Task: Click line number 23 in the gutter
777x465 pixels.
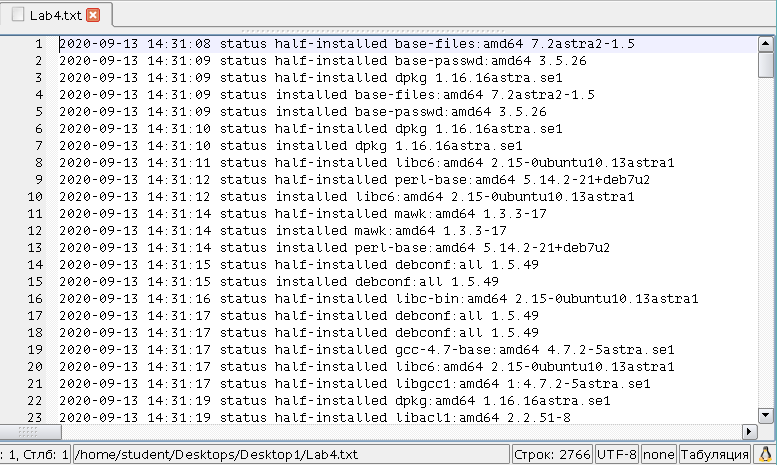Action: (35, 418)
